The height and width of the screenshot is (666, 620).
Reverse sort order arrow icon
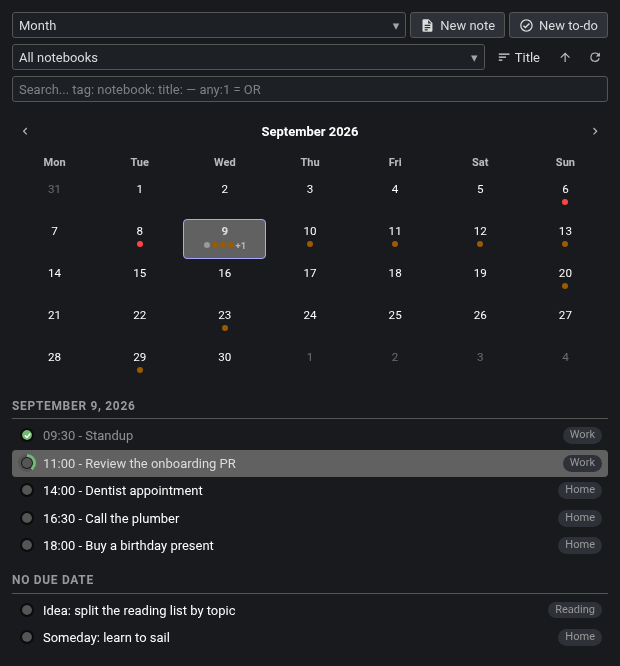(x=565, y=57)
